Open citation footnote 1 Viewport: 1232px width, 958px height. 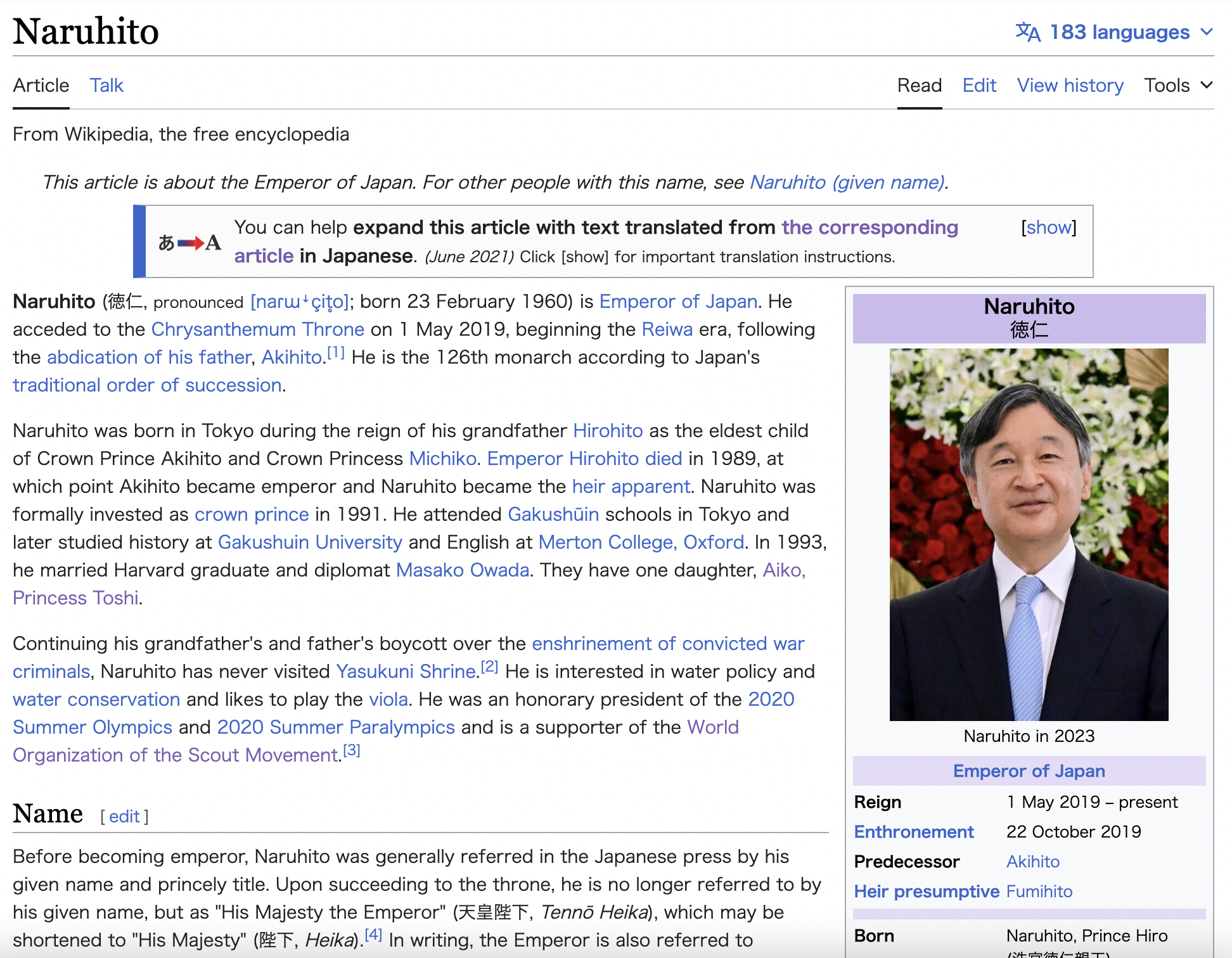coord(335,353)
